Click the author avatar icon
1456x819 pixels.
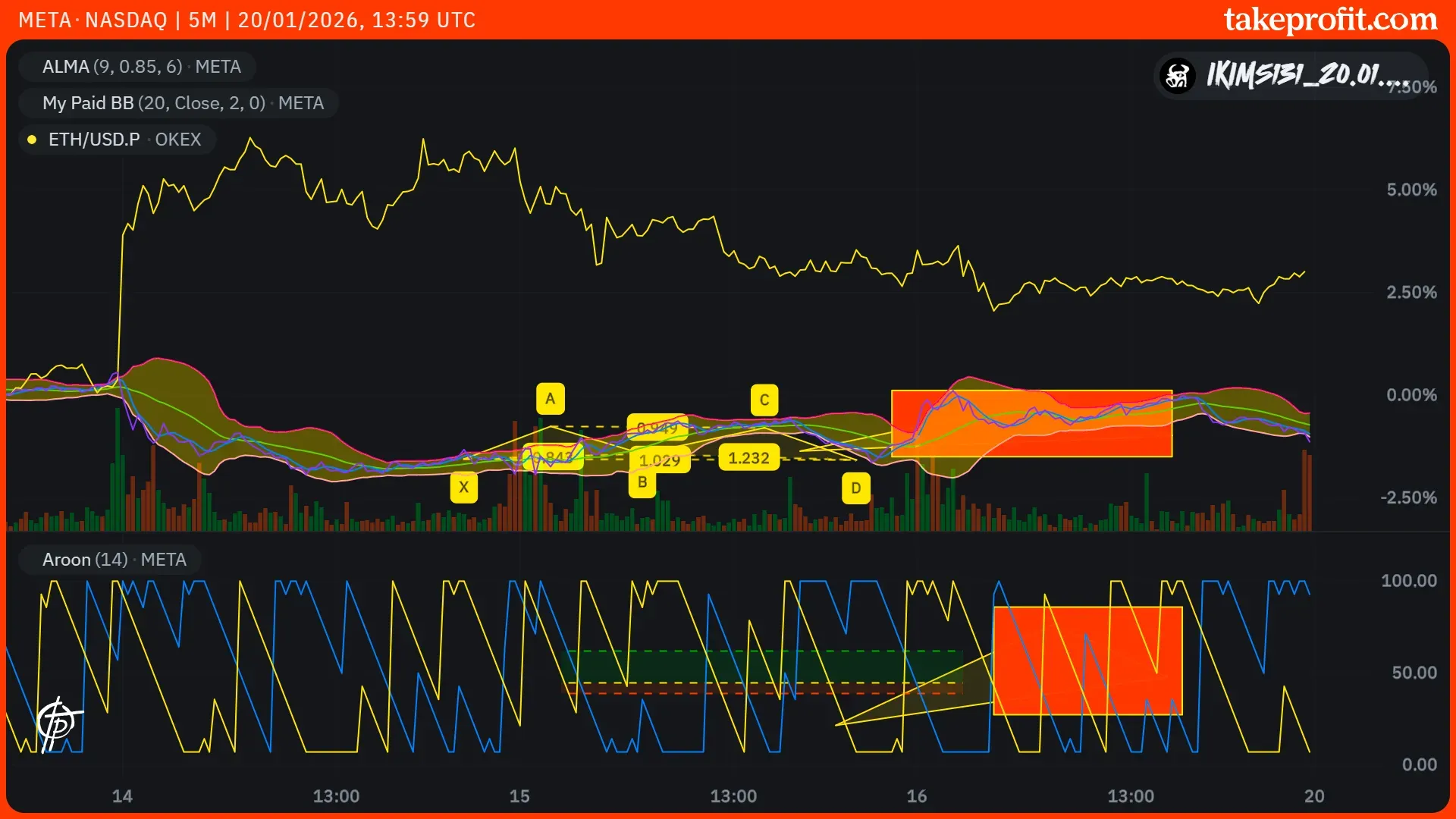1178,75
